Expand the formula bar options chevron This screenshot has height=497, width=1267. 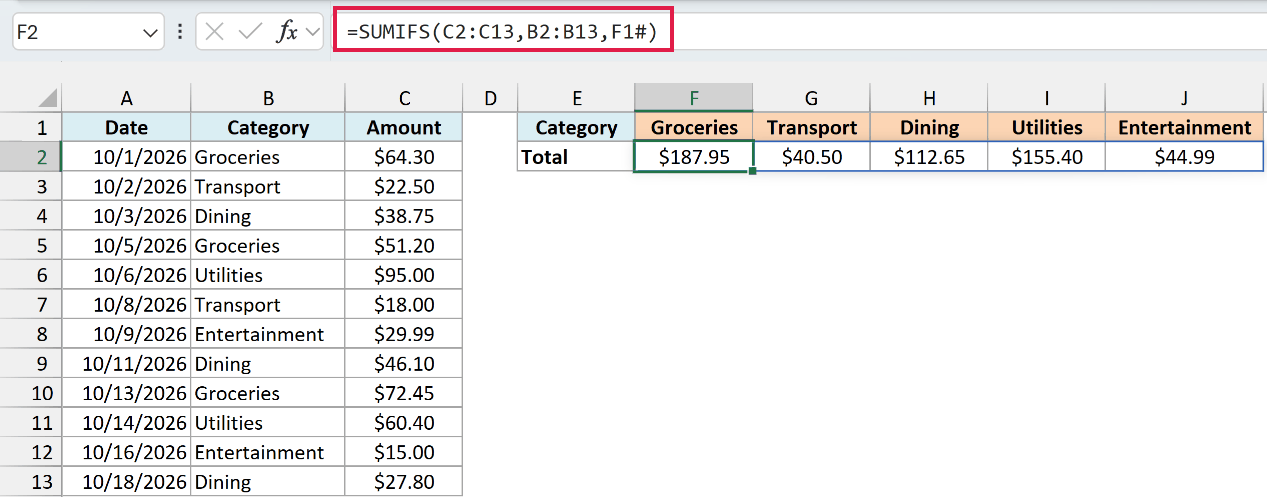pyautogui.click(x=313, y=32)
